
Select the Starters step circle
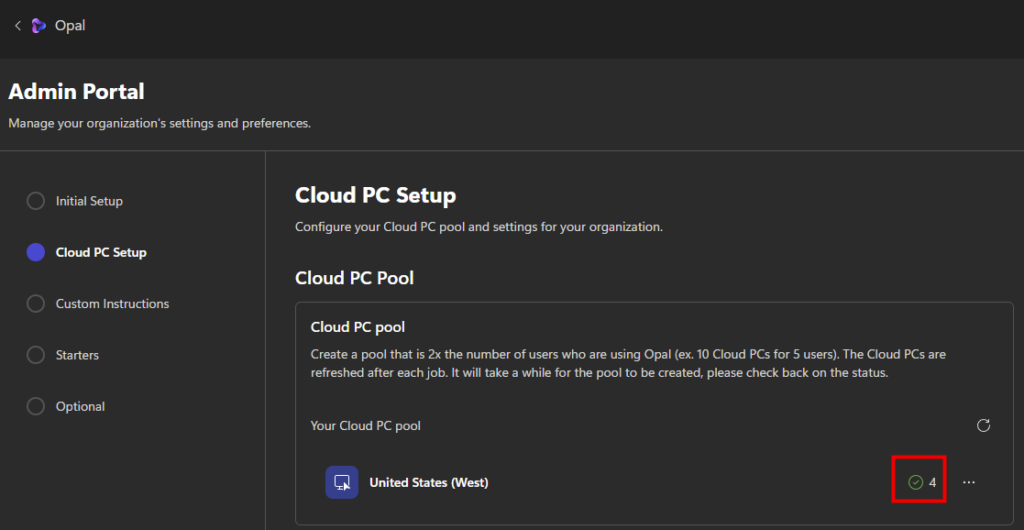coord(36,355)
